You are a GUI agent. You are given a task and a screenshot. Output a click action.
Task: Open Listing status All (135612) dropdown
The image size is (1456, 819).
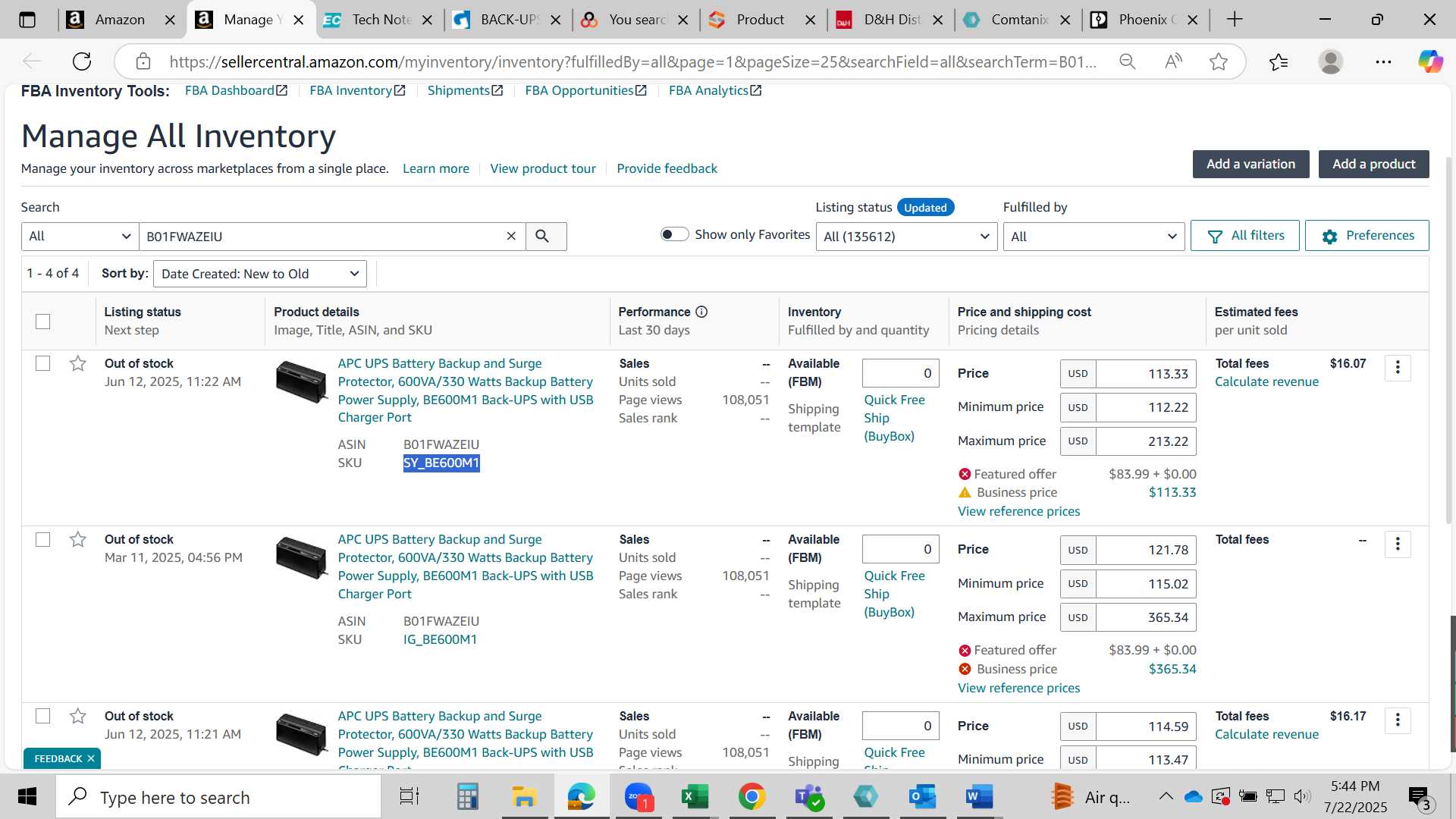pos(906,237)
